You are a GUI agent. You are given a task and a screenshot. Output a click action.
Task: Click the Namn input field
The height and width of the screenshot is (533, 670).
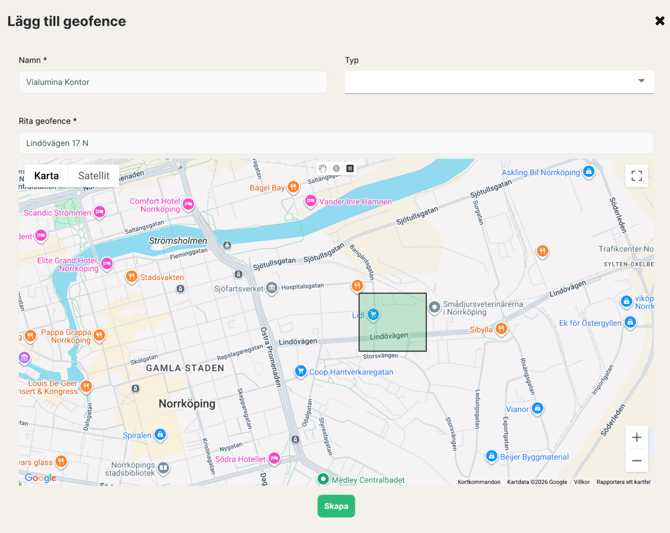tap(173, 82)
